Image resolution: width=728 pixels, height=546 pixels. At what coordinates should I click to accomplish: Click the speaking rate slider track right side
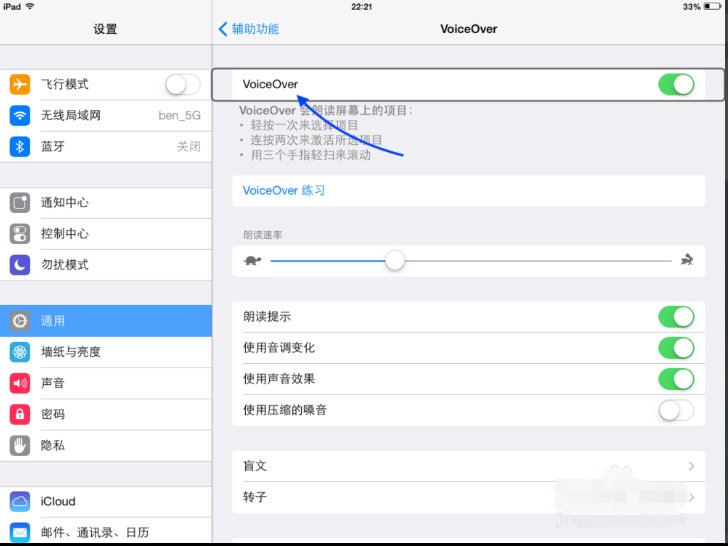pos(539,261)
